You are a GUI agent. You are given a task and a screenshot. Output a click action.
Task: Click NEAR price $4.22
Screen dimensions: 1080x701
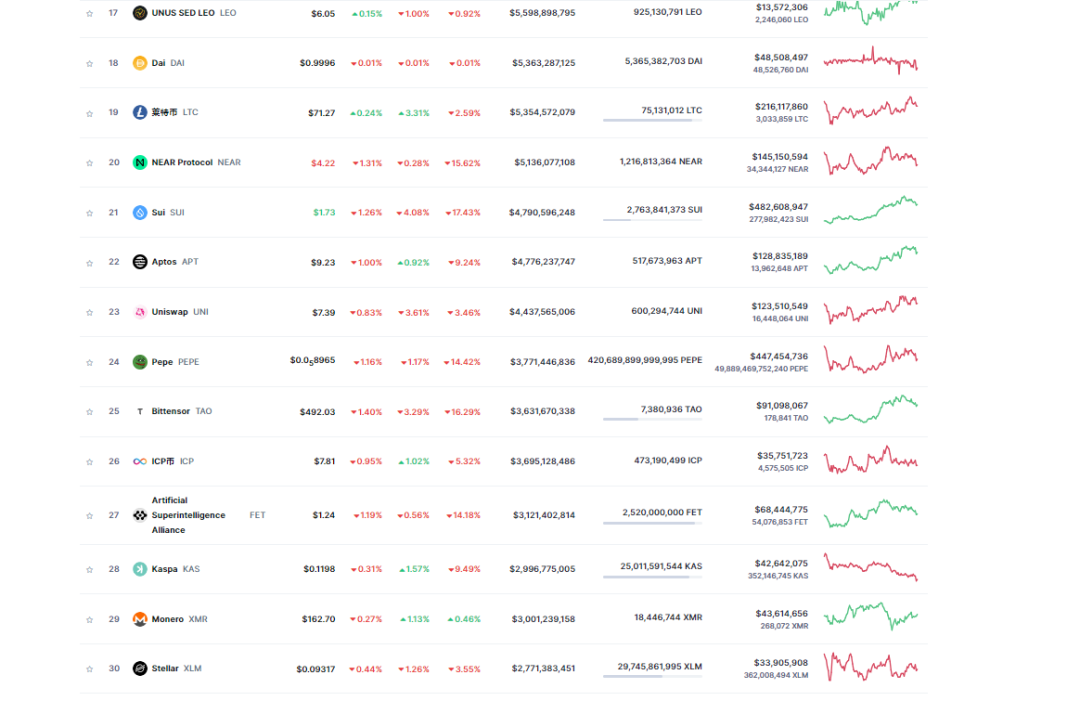[x=323, y=163]
